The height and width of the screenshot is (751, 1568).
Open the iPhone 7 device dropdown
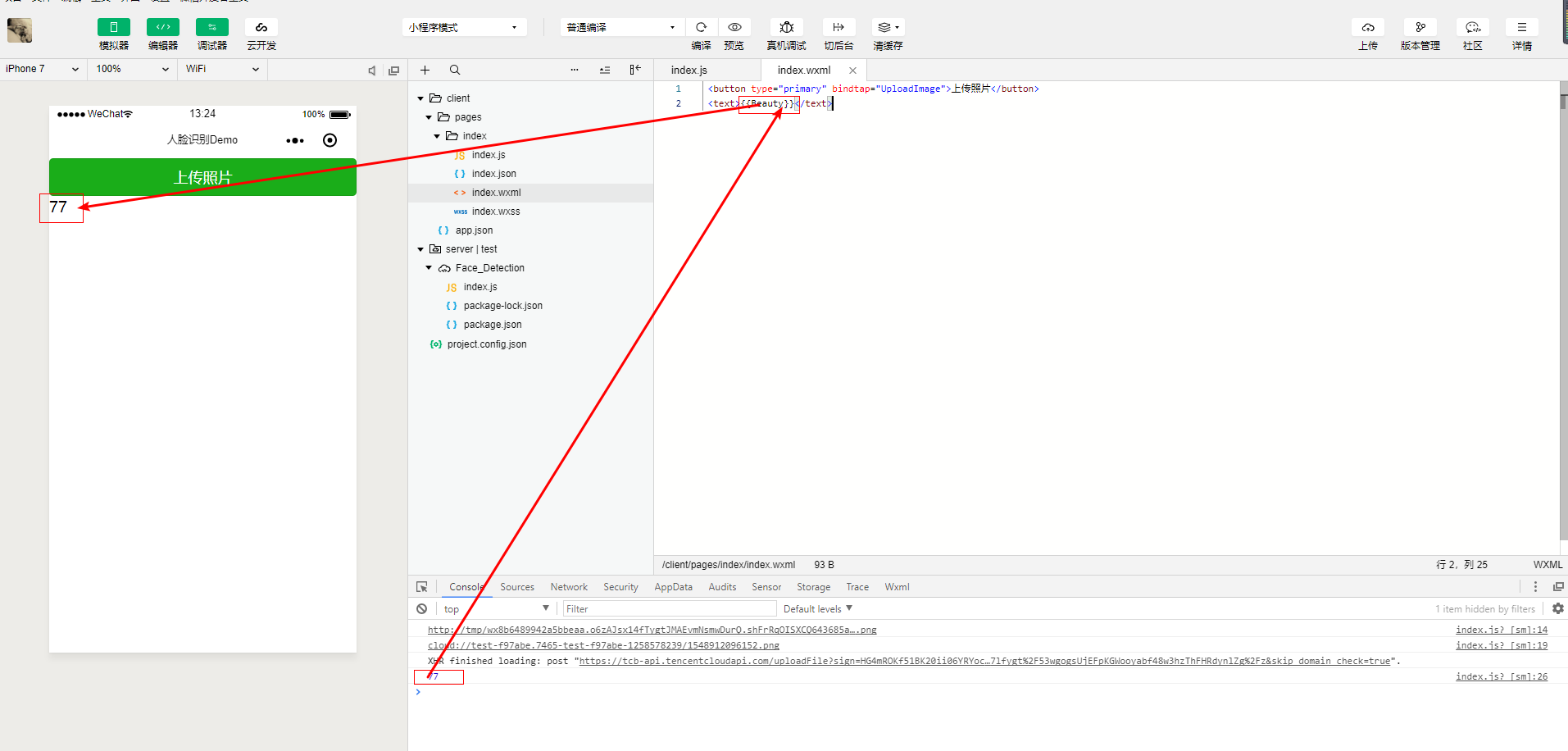(x=42, y=69)
